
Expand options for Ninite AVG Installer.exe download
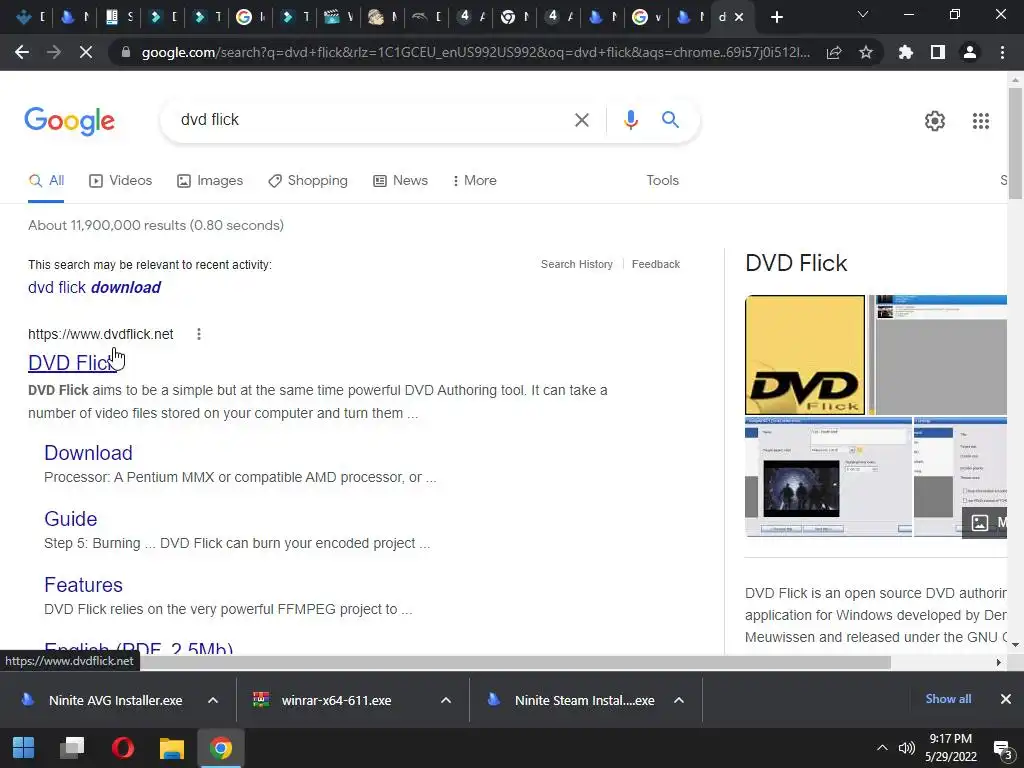(x=213, y=700)
